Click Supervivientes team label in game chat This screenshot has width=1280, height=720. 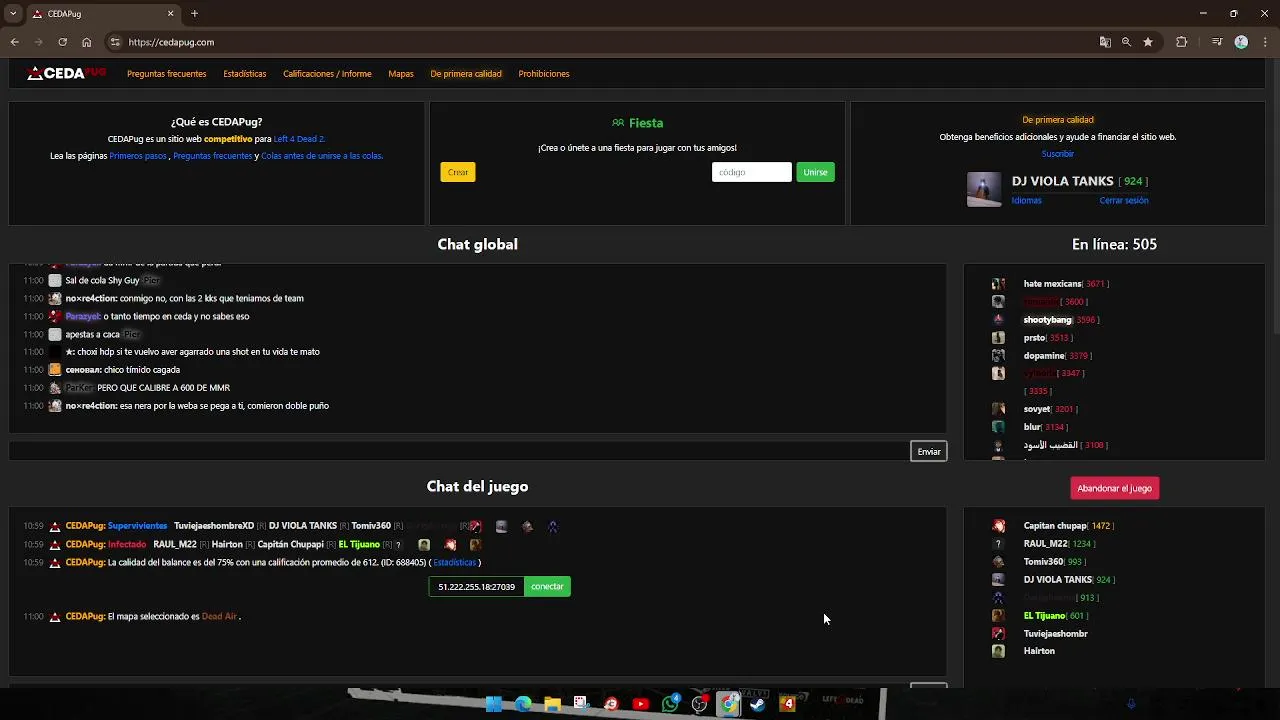point(138,526)
